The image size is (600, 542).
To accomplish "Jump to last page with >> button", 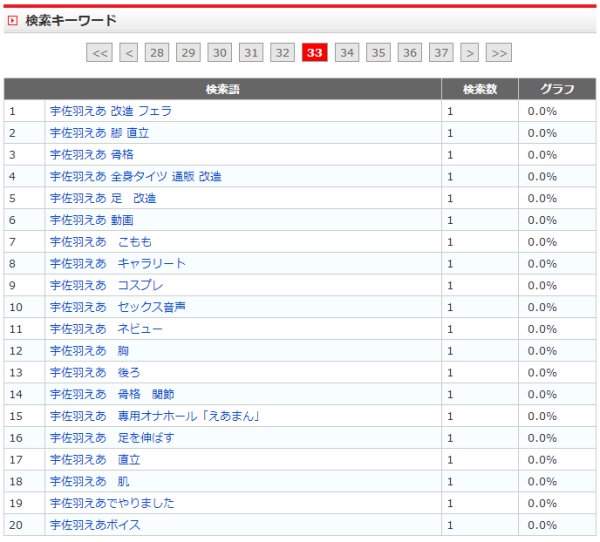I will pos(499,53).
